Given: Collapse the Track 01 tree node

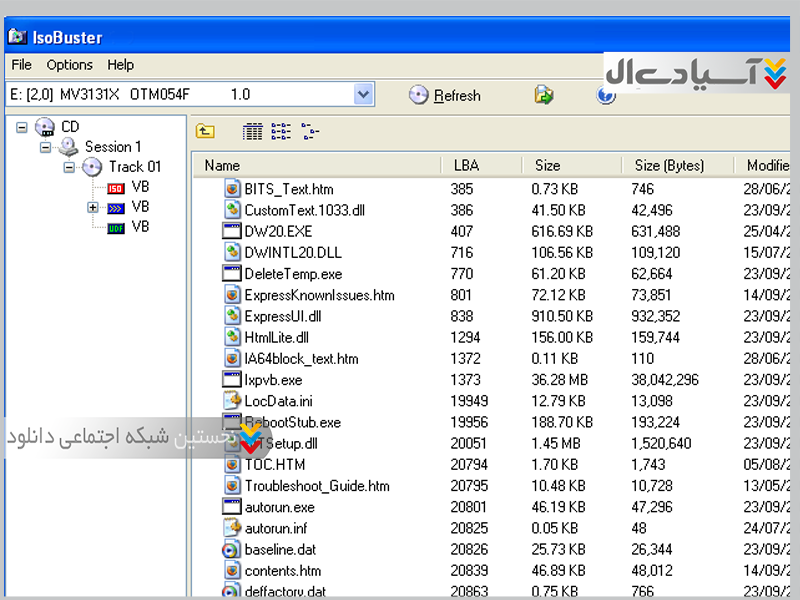Looking at the screenshot, I should click(x=69, y=167).
